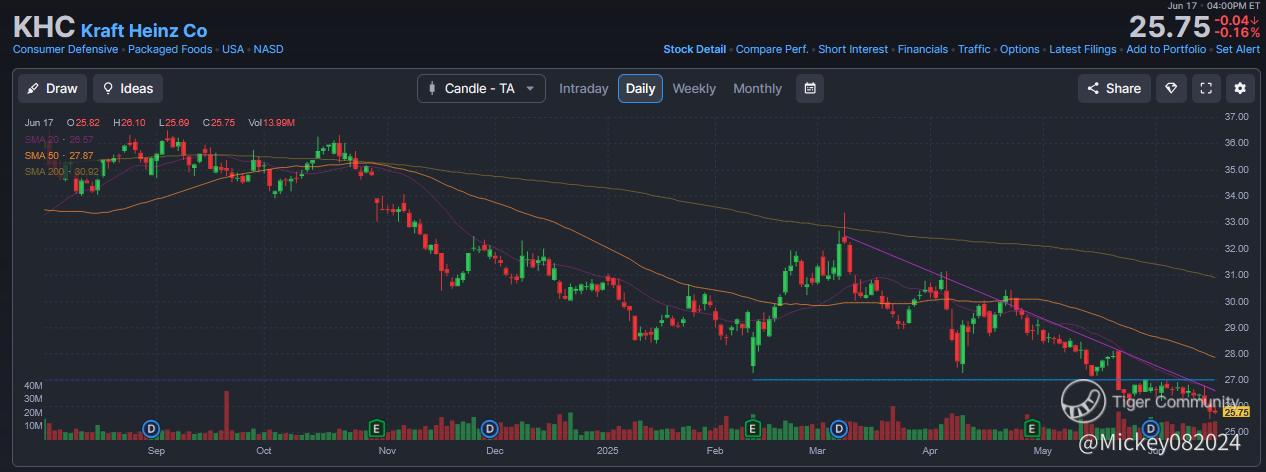
Task: Open the NASD exchange link
Action: pyautogui.click(x=267, y=49)
